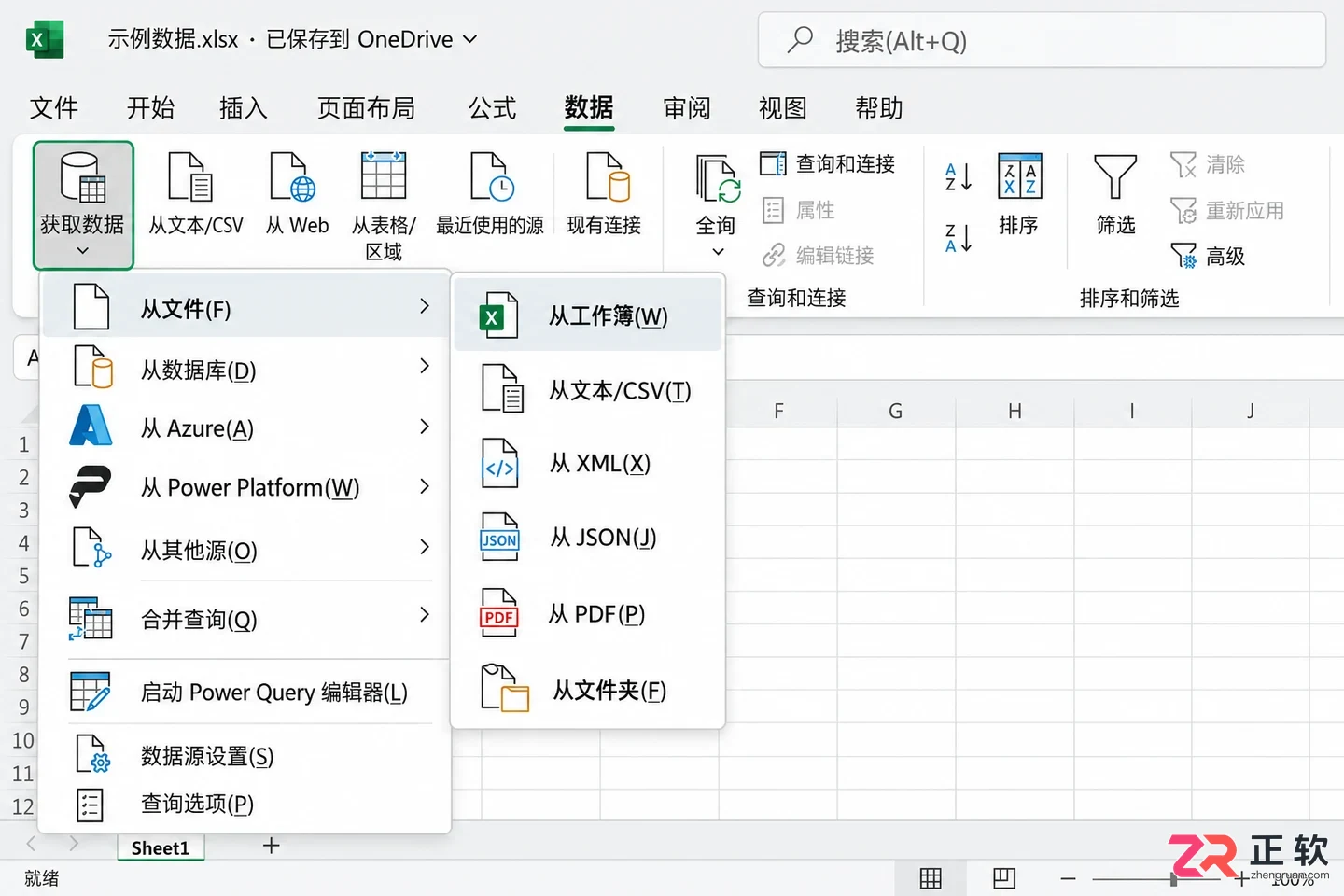Switch to Normal view icon in status bar
This screenshot has width=1344, height=896.
931,878
